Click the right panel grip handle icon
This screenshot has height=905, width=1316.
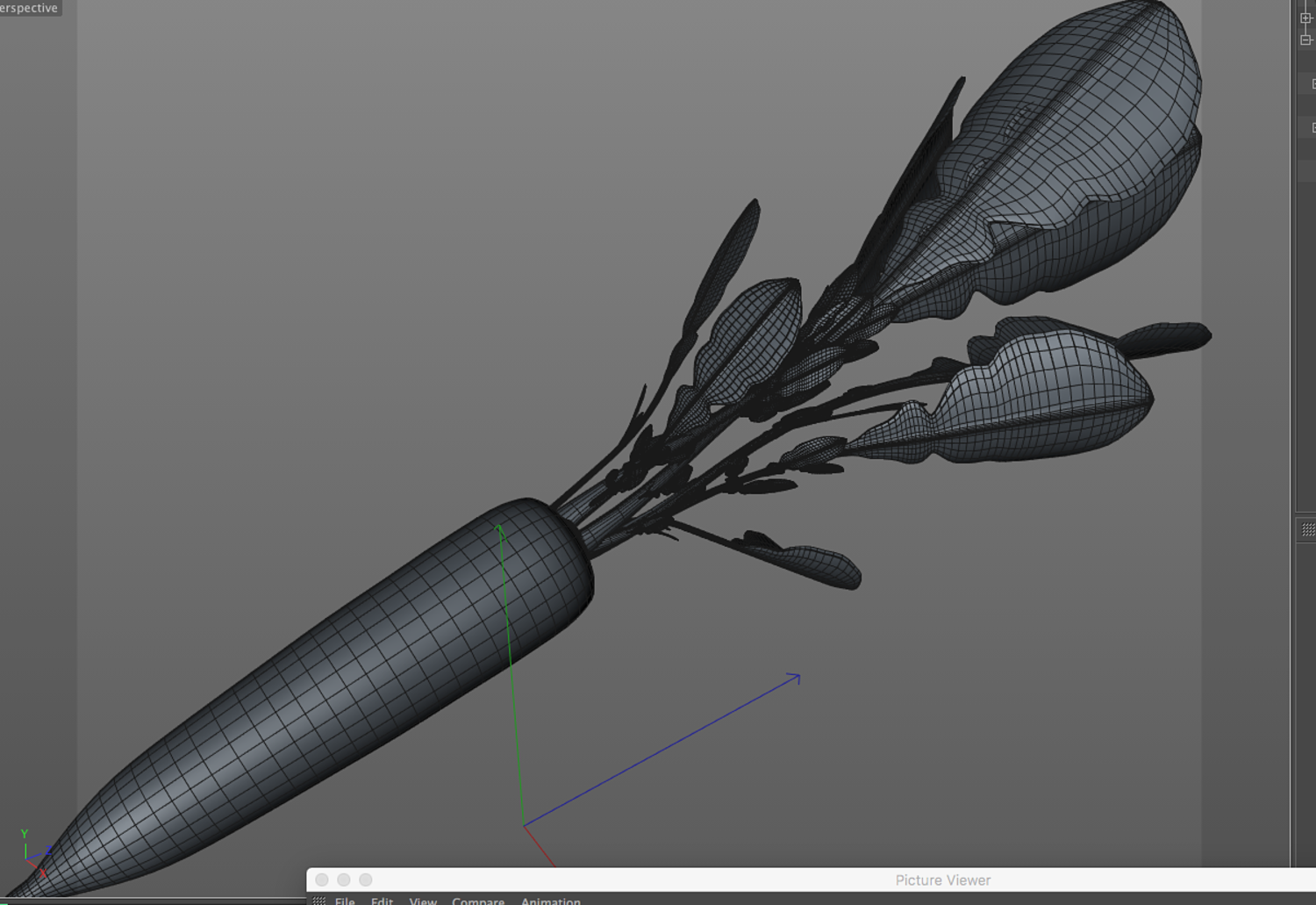tap(1308, 529)
